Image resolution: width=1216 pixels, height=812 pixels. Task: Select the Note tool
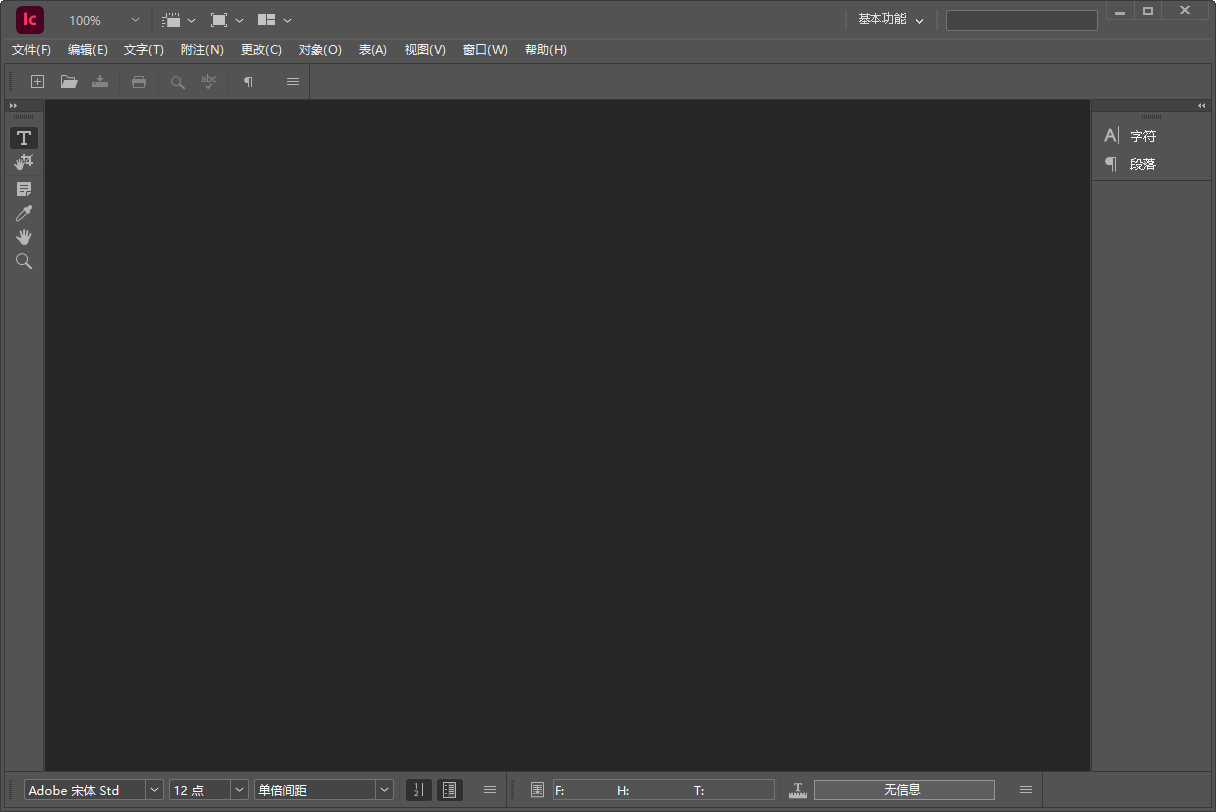click(24, 188)
